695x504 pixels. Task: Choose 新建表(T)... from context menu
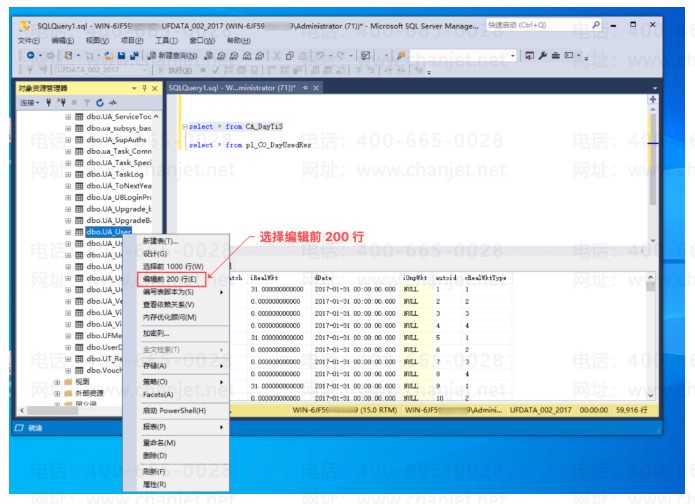[x=176, y=241]
